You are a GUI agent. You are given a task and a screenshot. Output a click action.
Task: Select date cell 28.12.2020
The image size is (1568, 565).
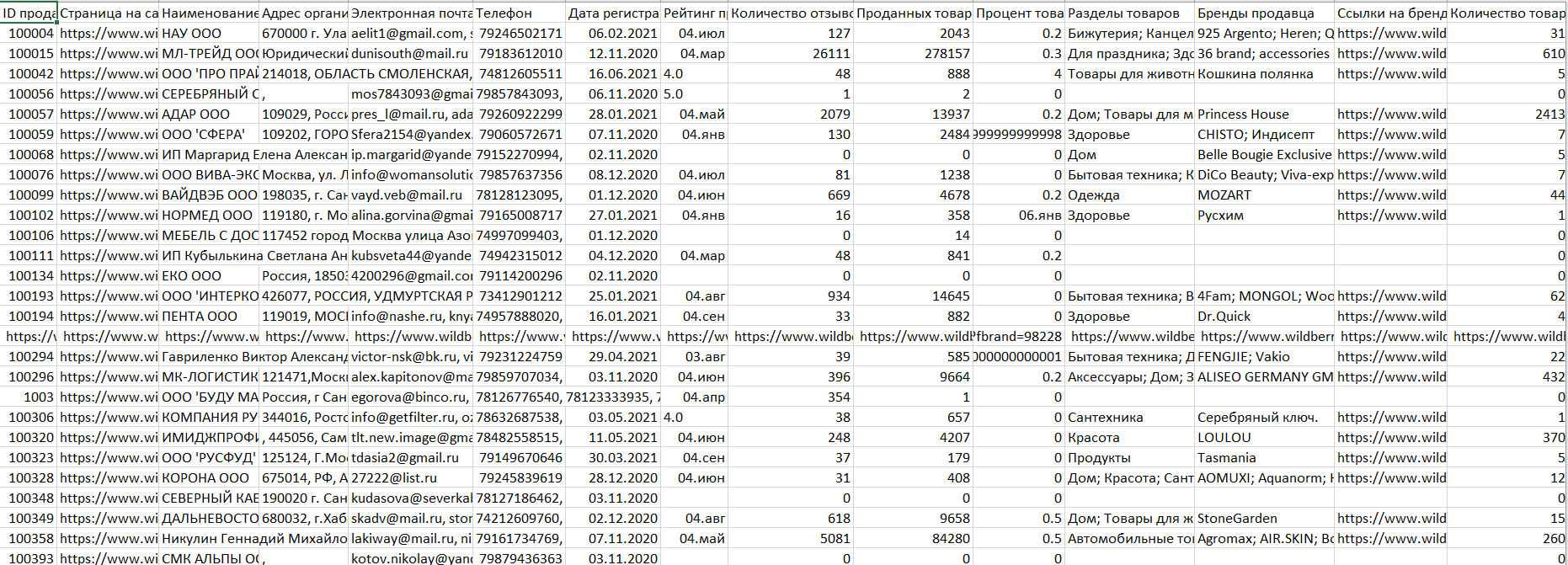point(613,477)
